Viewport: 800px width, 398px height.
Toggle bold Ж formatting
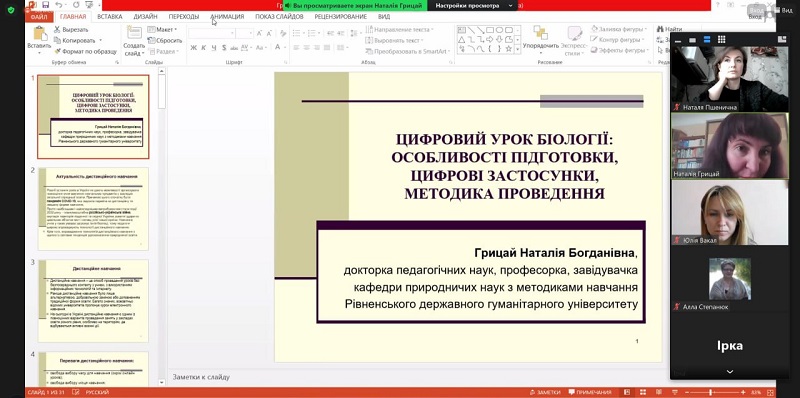click(x=193, y=47)
